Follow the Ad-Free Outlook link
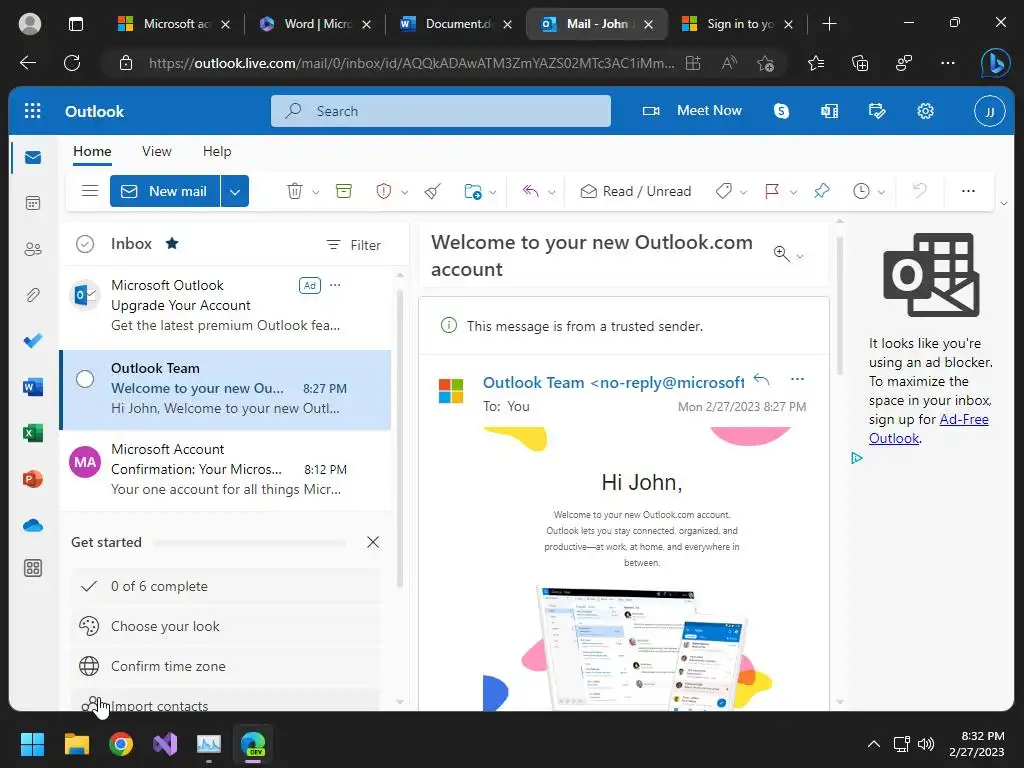 [x=929, y=428]
